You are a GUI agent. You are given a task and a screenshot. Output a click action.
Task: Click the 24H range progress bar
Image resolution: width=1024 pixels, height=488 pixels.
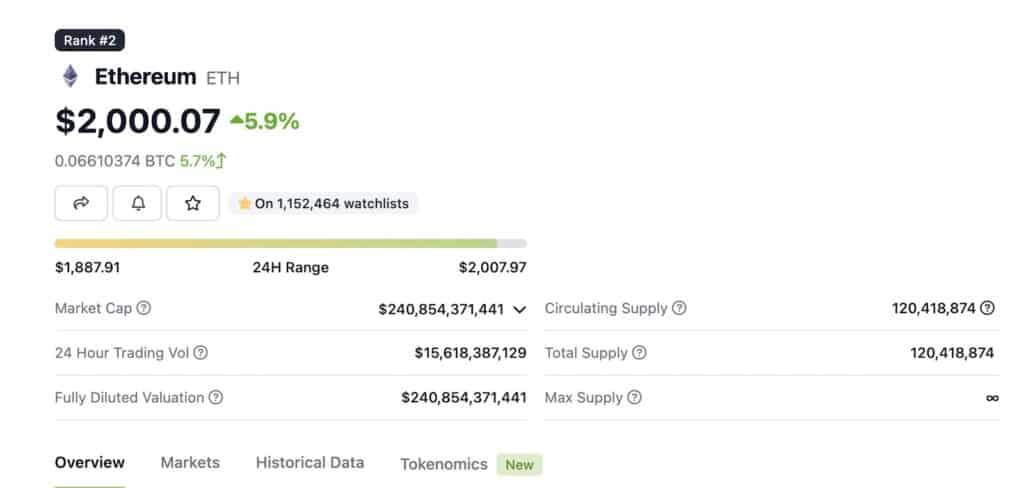point(291,244)
